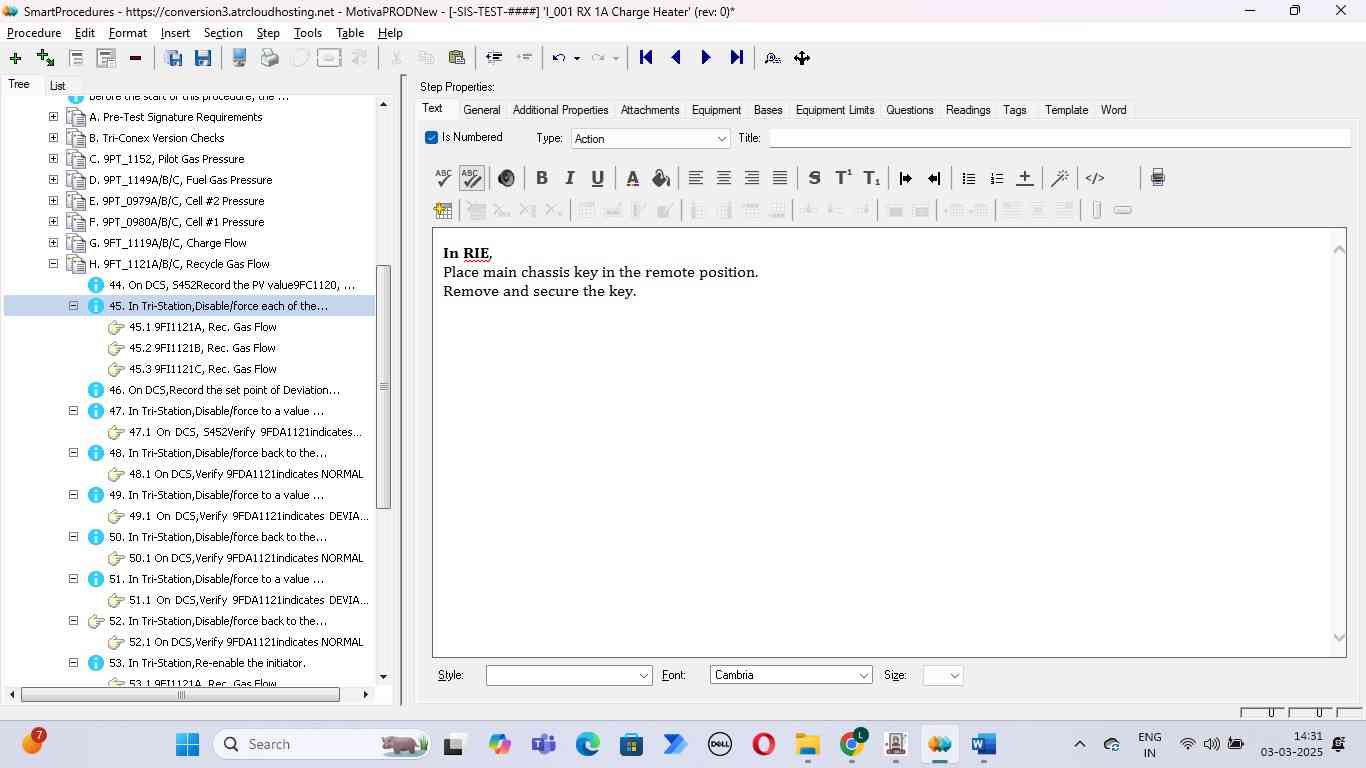The width and height of the screenshot is (1366, 768).
Task: Open the undo history dropdown arrow
Action: (577, 59)
